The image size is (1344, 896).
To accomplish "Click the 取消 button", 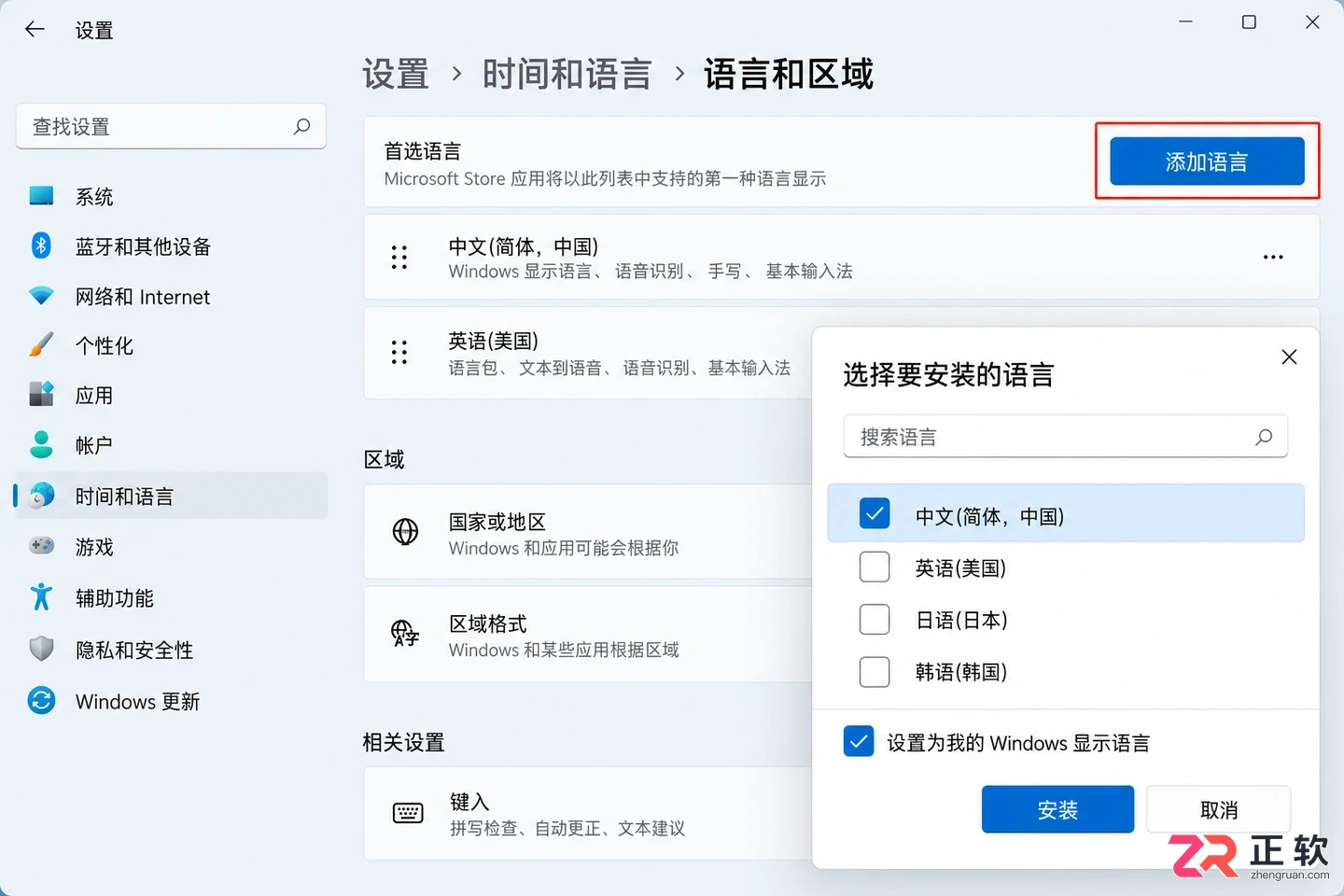I will [x=1218, y=809].
